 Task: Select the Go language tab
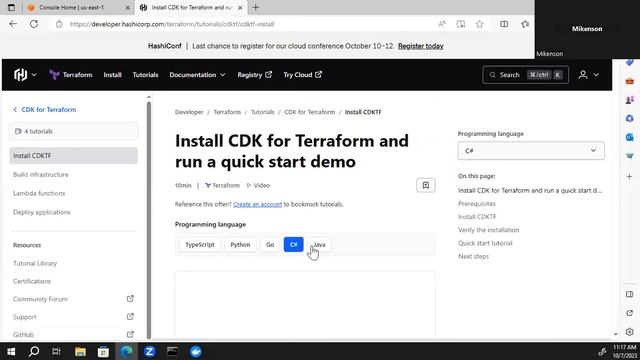[x=270, y=244]
